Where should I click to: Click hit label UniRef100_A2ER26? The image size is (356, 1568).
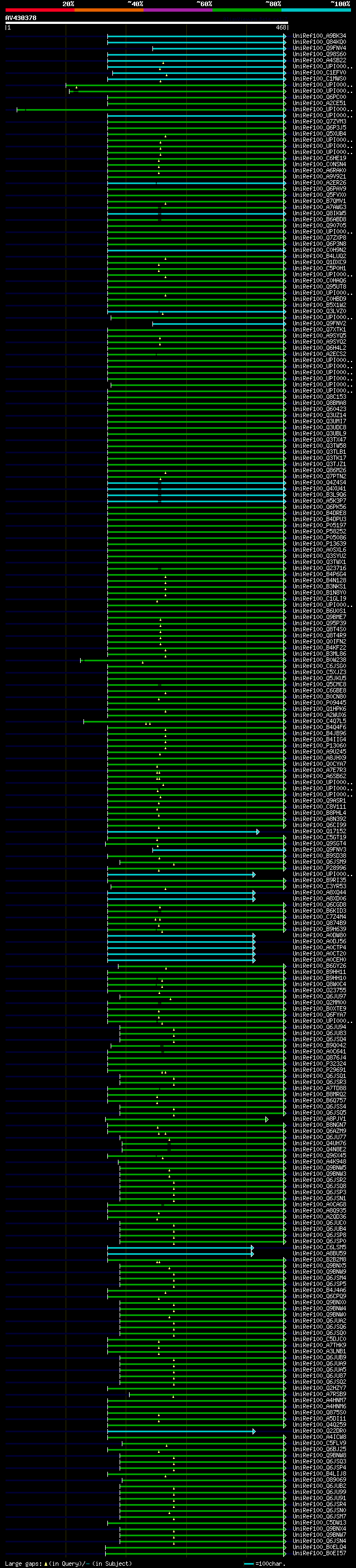pyautogui.click(x=319, y=182)
